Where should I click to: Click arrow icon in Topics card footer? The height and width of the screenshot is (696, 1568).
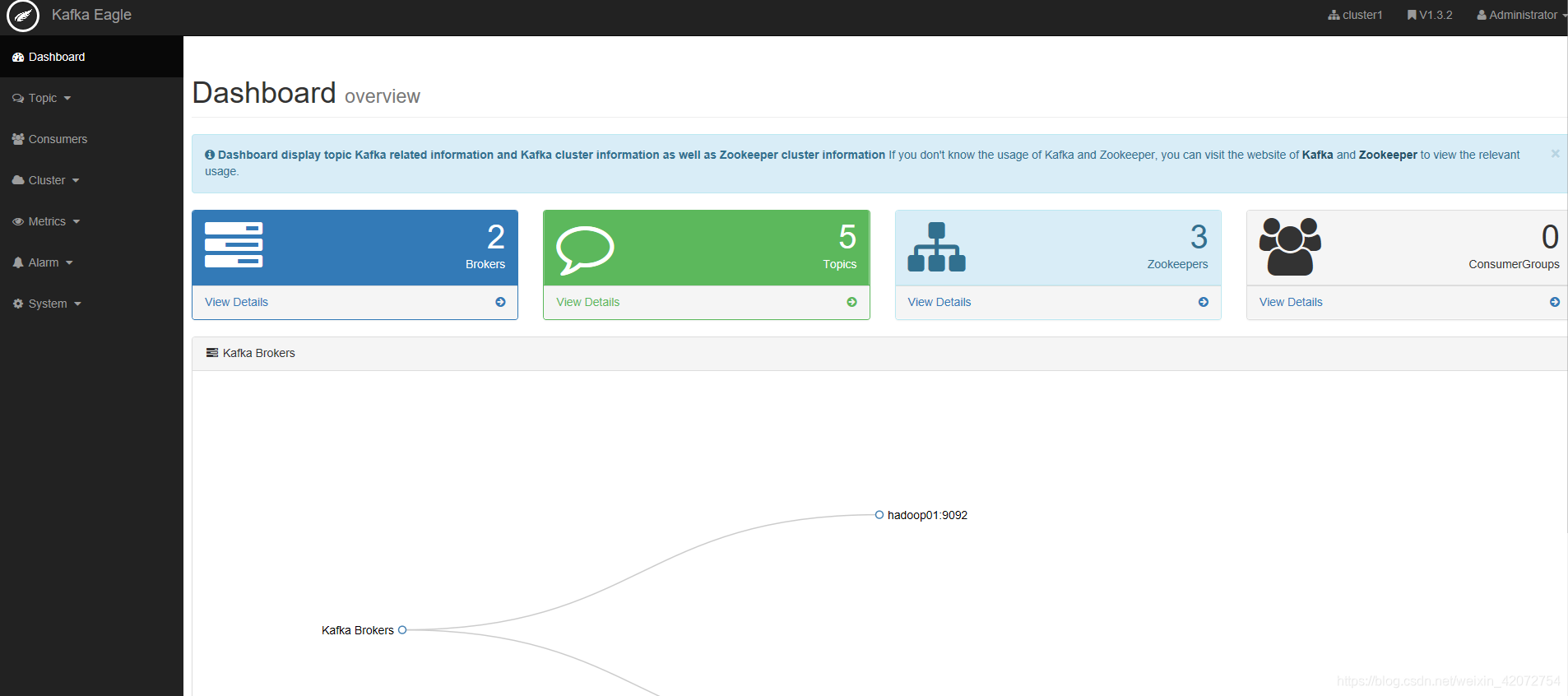pyautogui.click(x=851, y=302)
